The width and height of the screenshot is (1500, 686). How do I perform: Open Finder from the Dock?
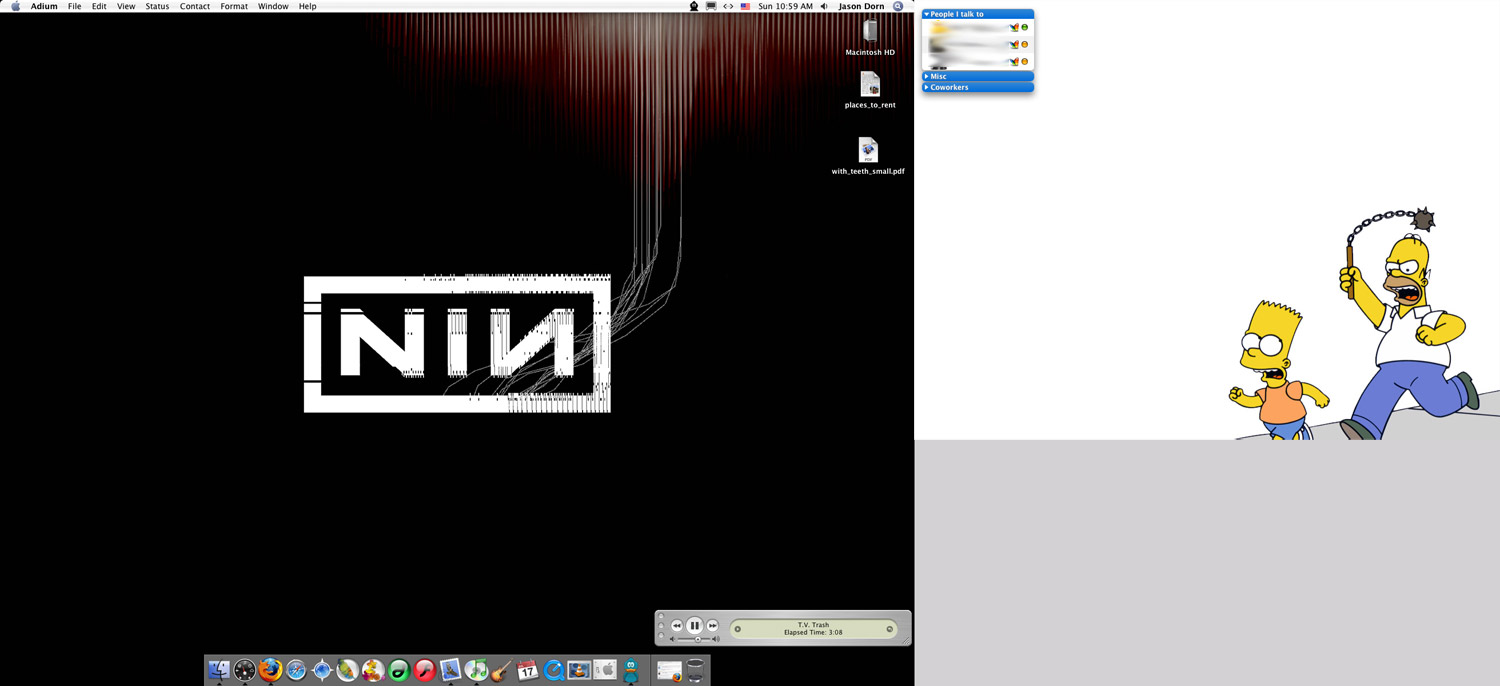218,671
